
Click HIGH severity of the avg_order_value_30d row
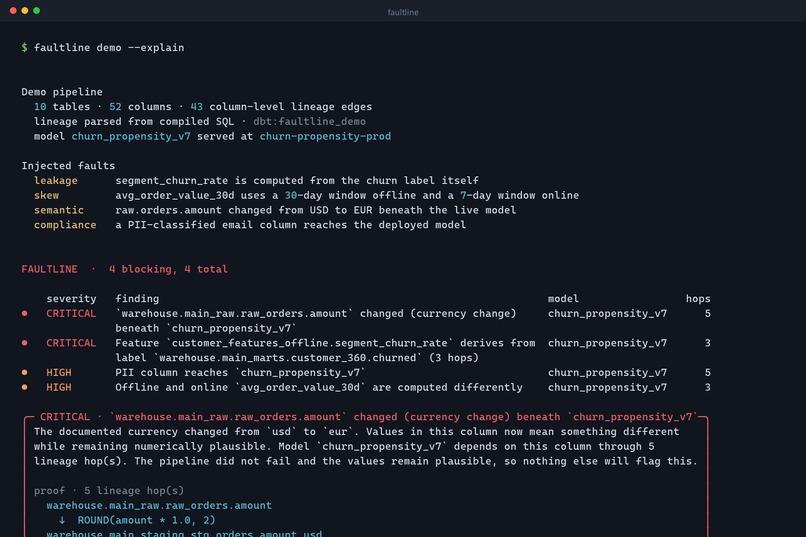[59, 387]
